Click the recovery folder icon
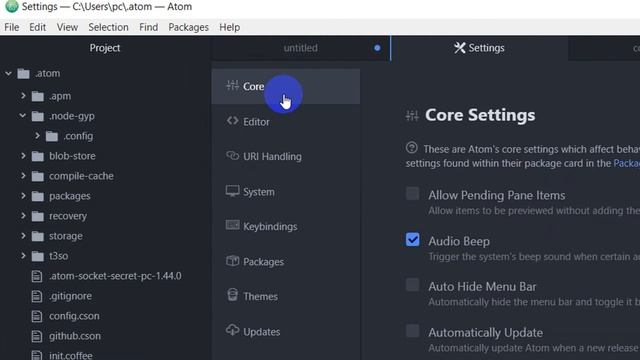Image resolution: width=640 pixels, height=360 pixels. 38,216
